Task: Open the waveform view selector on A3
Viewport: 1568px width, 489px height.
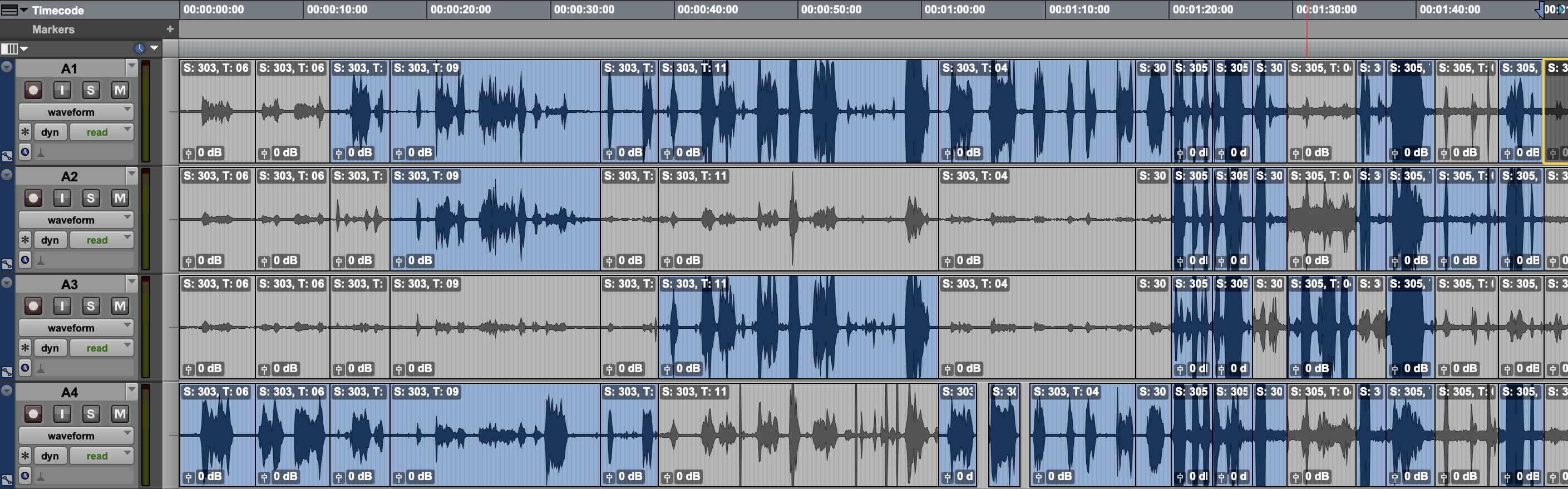Action: click(x=76, y=328)
